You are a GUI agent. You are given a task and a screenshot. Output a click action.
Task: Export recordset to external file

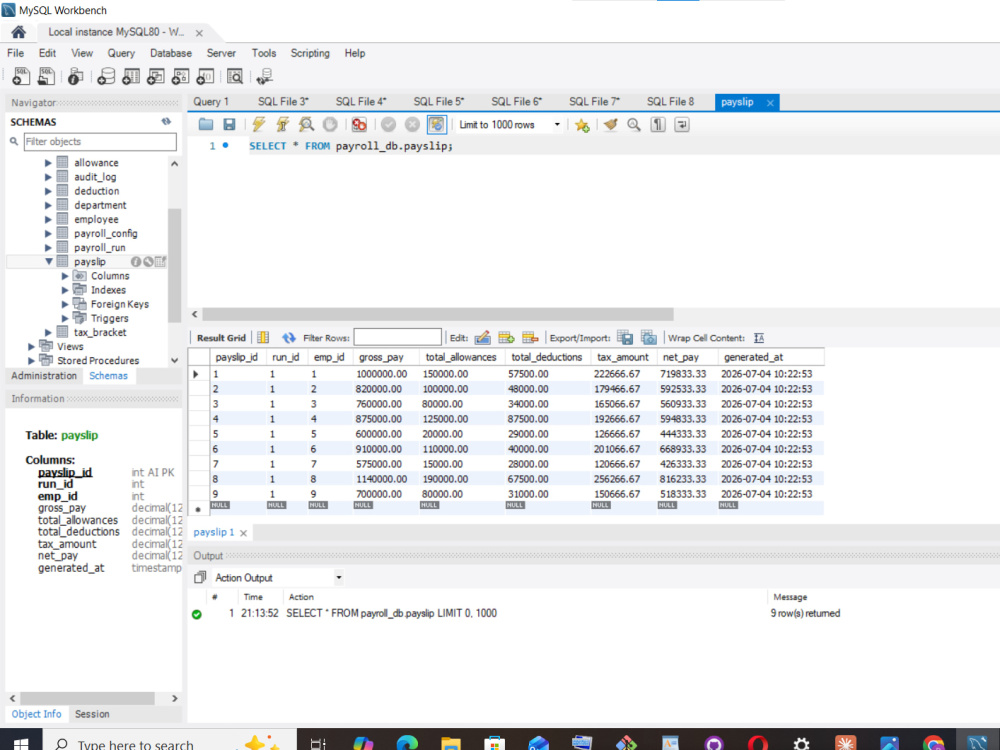(625, 337)
